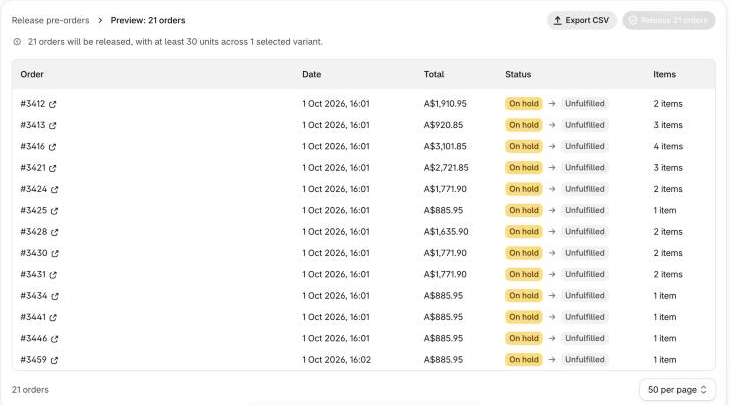Click On hold badge for order #3428

tap(524, 232)
